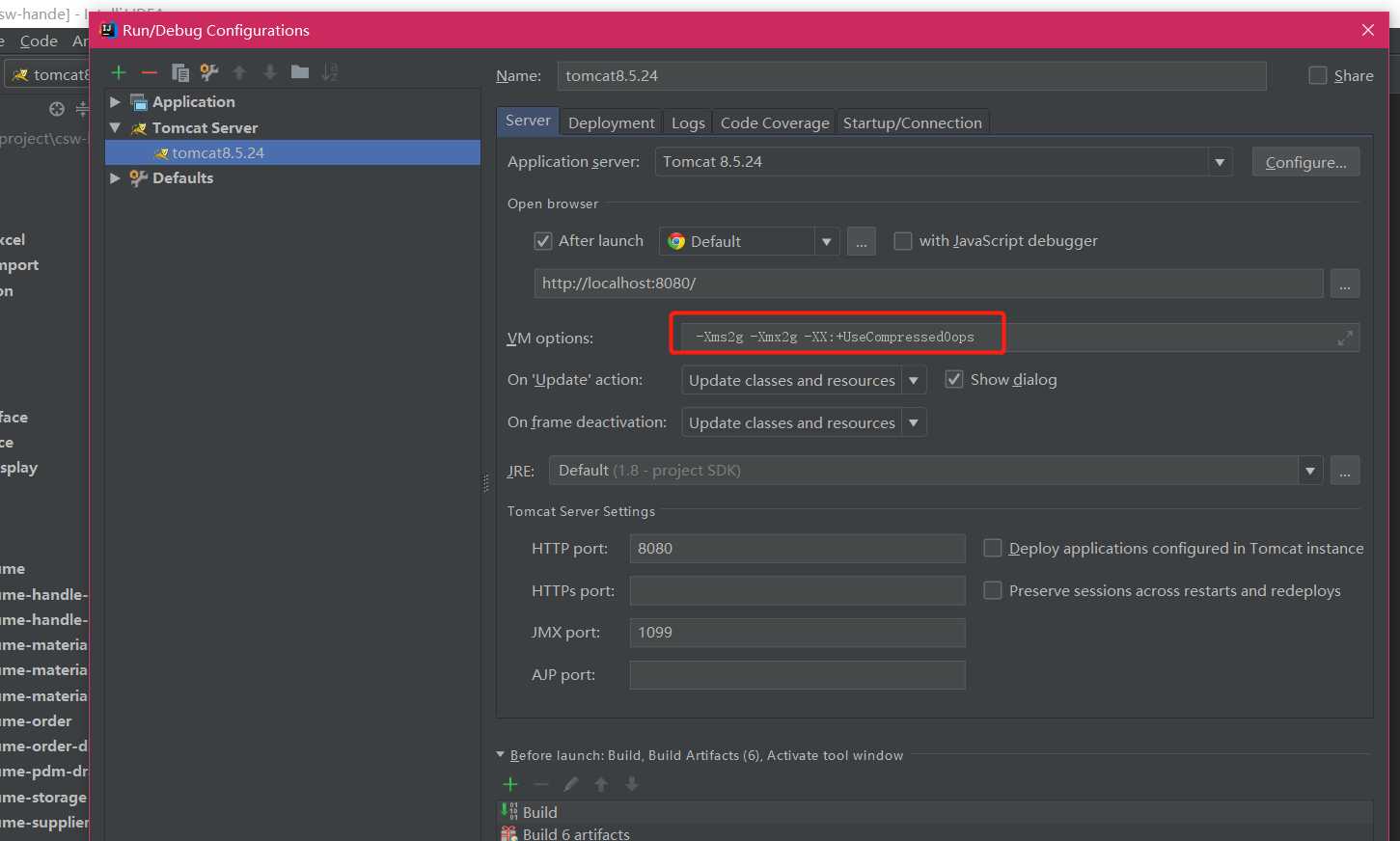Open edit defaults wrench icon

209,72
